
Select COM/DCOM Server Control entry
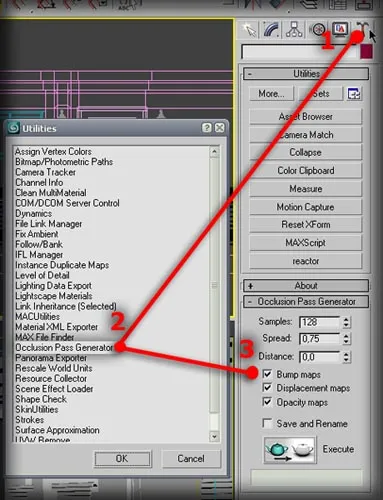(67, 203)
